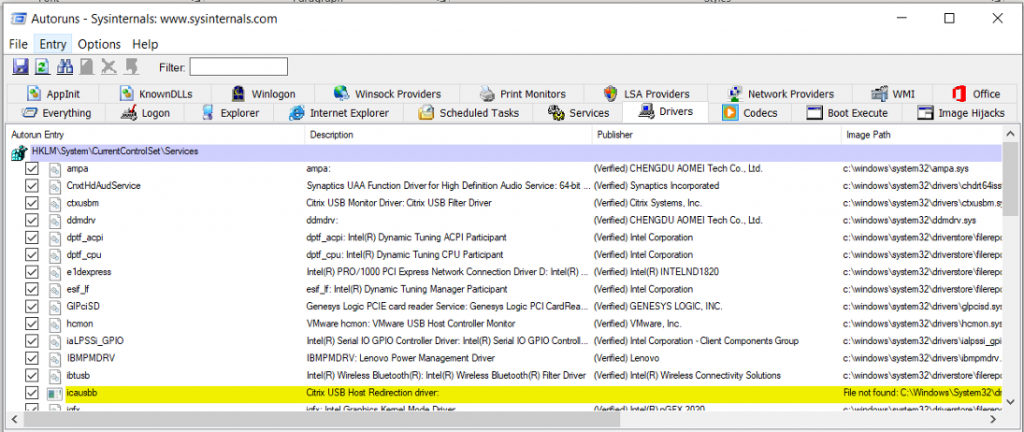Uncheck the CnxtHdAudService entry checkbox

coord(31,186)
